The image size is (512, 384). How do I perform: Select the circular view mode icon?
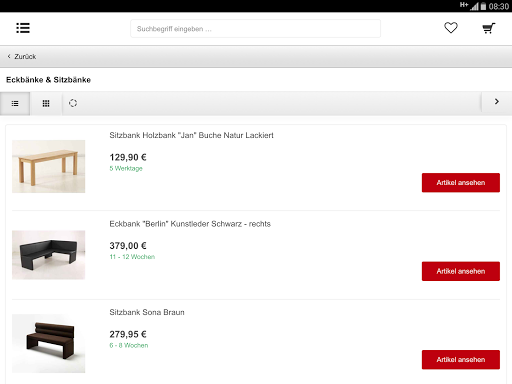coord(73,103)
